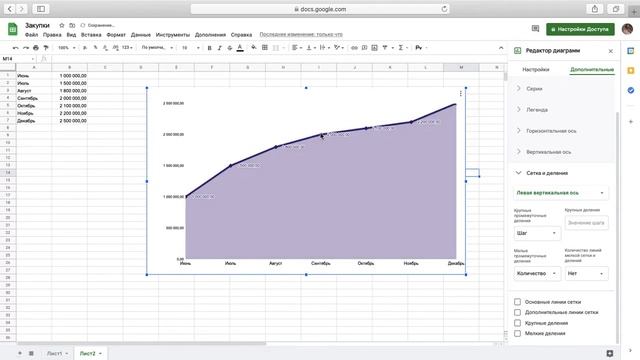Click the Настройки Доступа share button
The height and width of the screenshot is (360, 640).
580,29
